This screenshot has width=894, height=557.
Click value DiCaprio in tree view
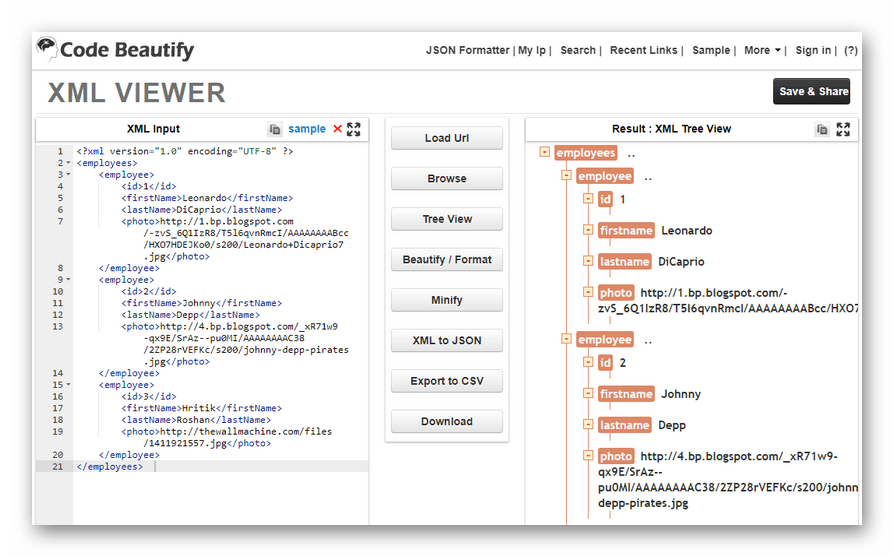point(681,262)
